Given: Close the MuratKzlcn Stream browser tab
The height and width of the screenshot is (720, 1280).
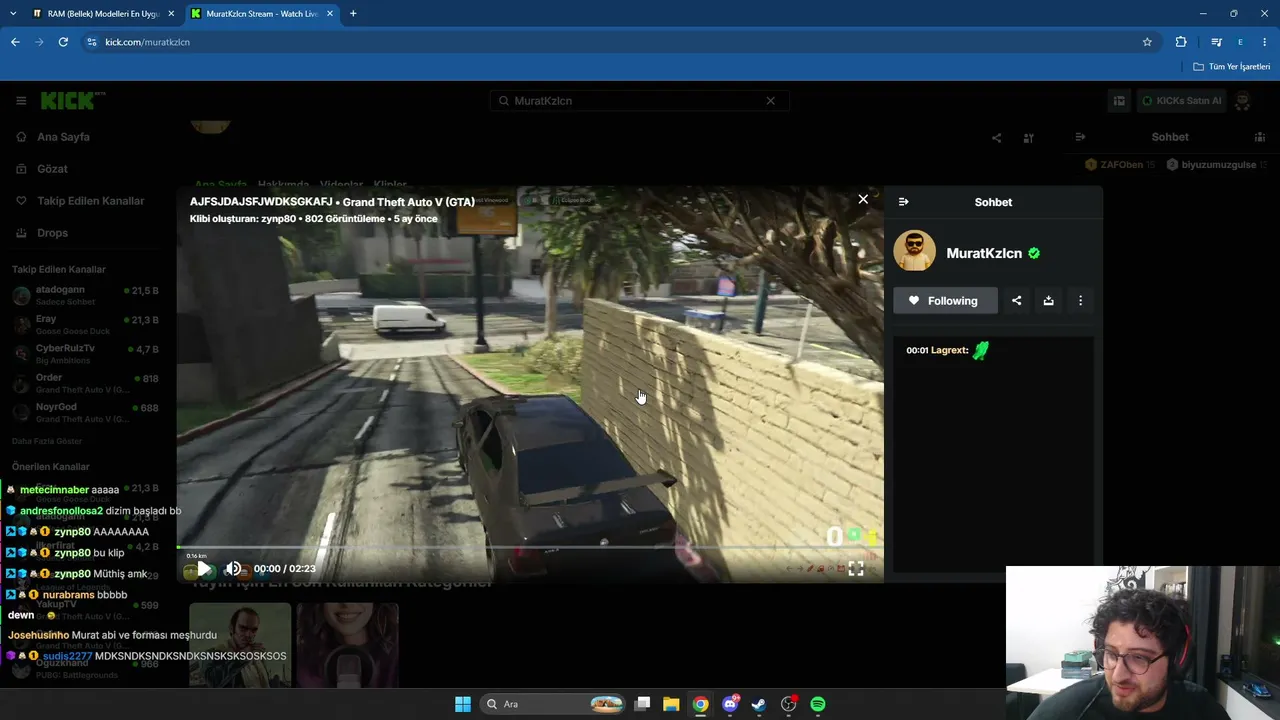Looking at the screenshot, I should point(330,14).
